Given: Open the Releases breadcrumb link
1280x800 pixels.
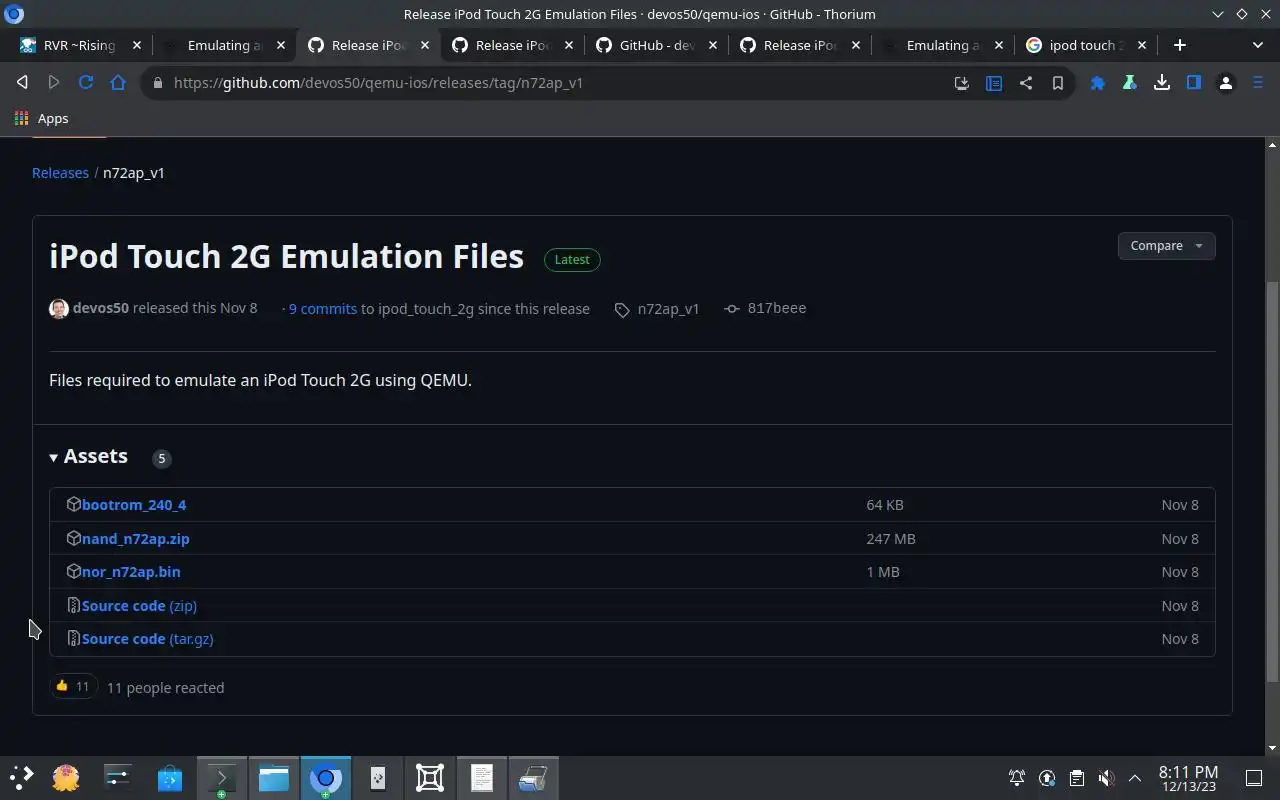Looking at the screenshot, I should click(x=60, y=173).
